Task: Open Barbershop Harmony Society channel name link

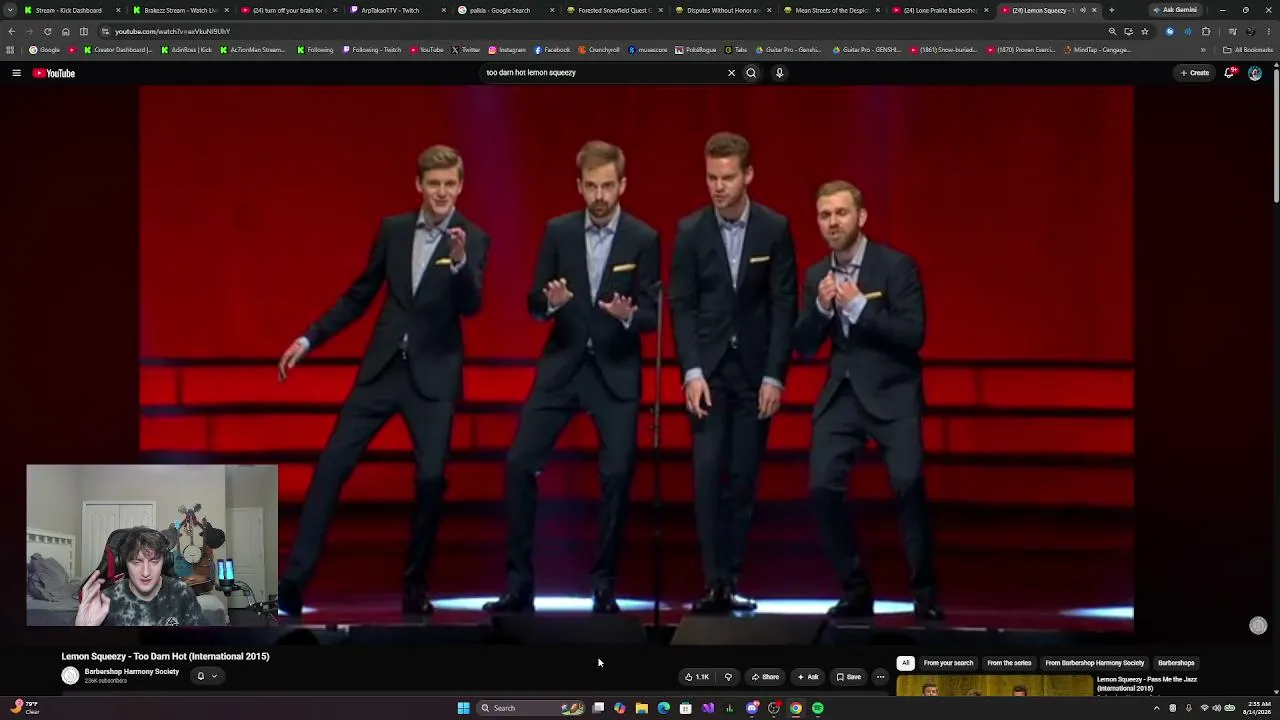Action: (132, 672)
